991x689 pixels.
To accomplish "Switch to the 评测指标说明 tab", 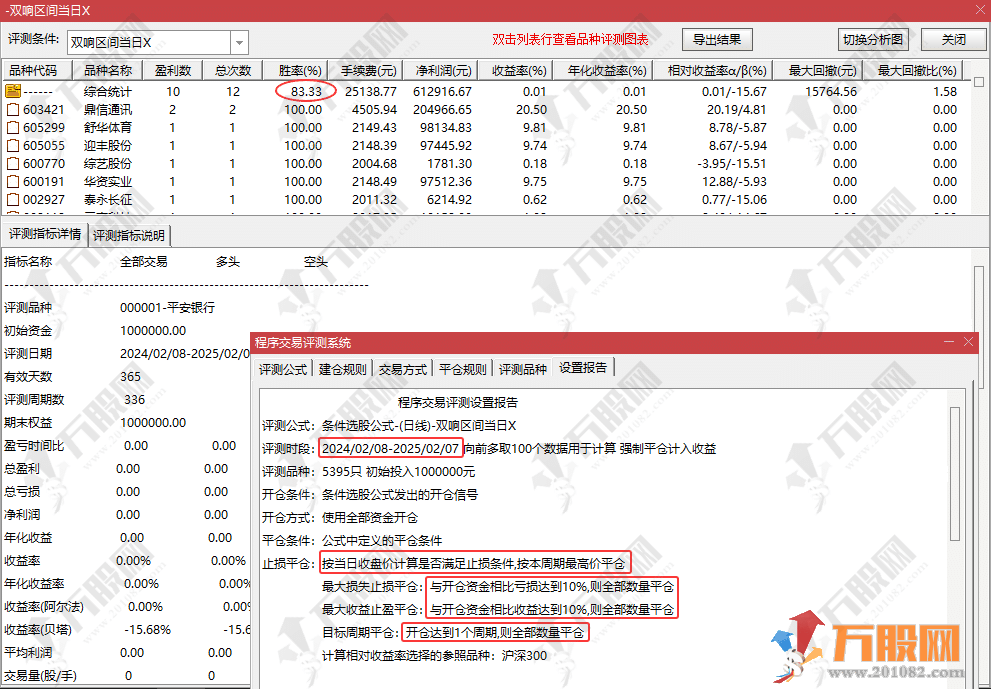I will point(129,235).
